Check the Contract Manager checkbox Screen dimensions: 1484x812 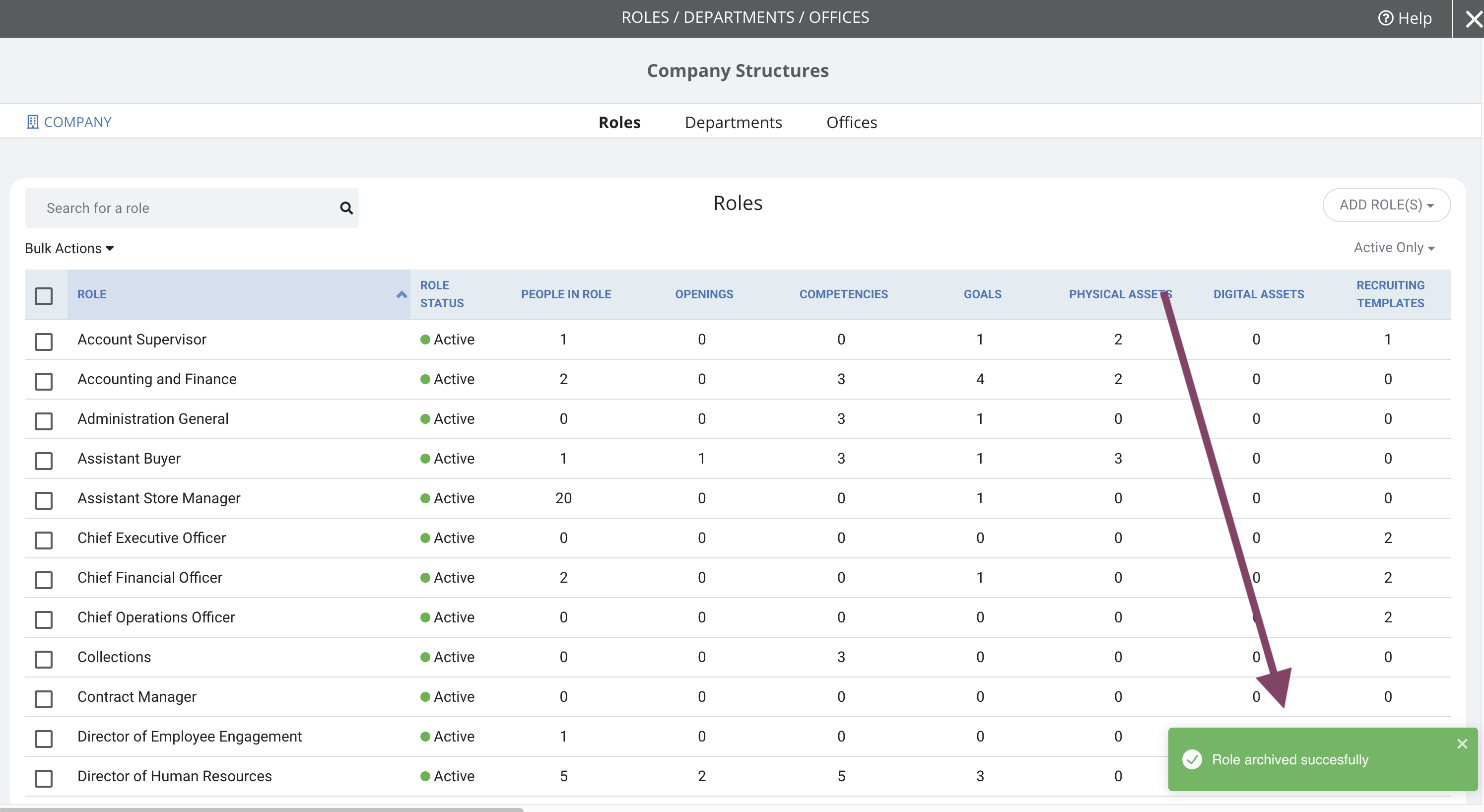44,699
